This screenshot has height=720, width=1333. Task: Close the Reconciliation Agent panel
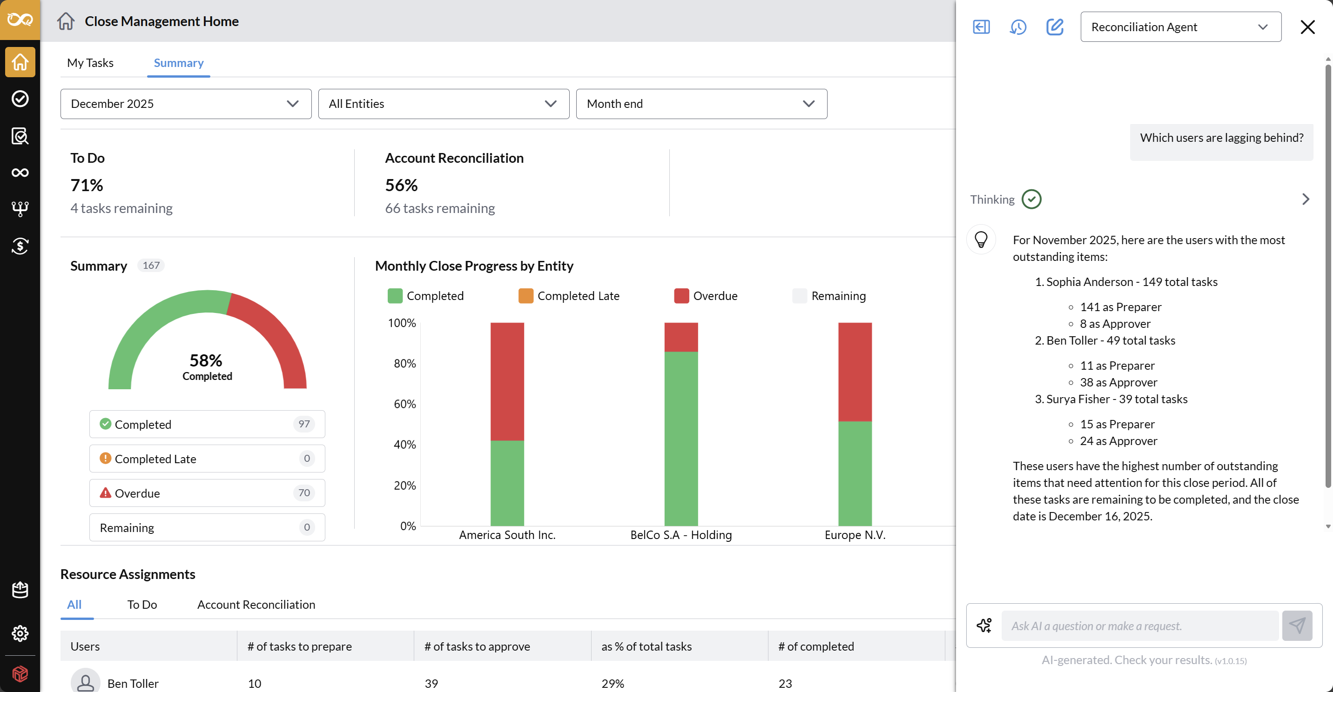pos(1307,27)
